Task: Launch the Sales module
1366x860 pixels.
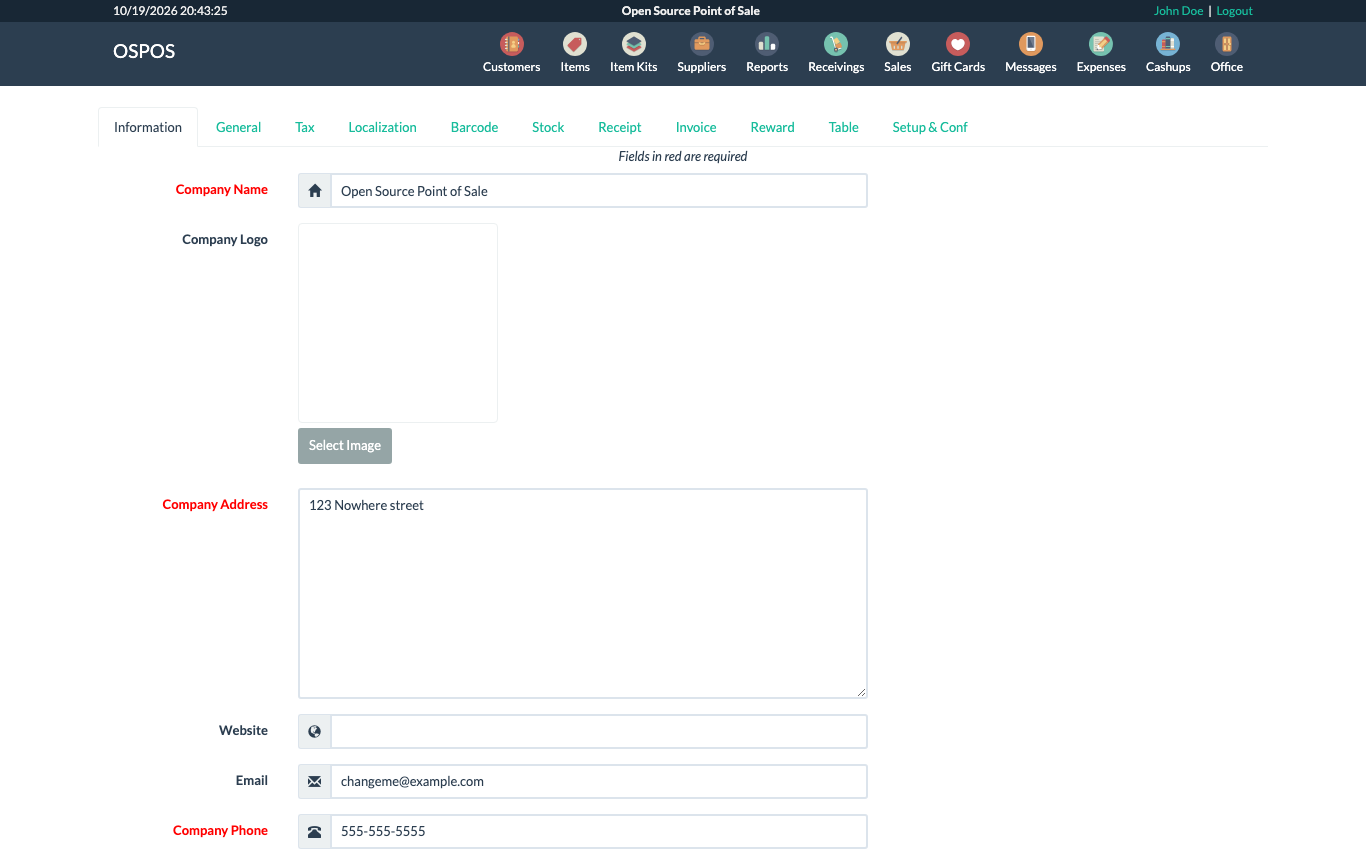Action: [x=897, y=53]
